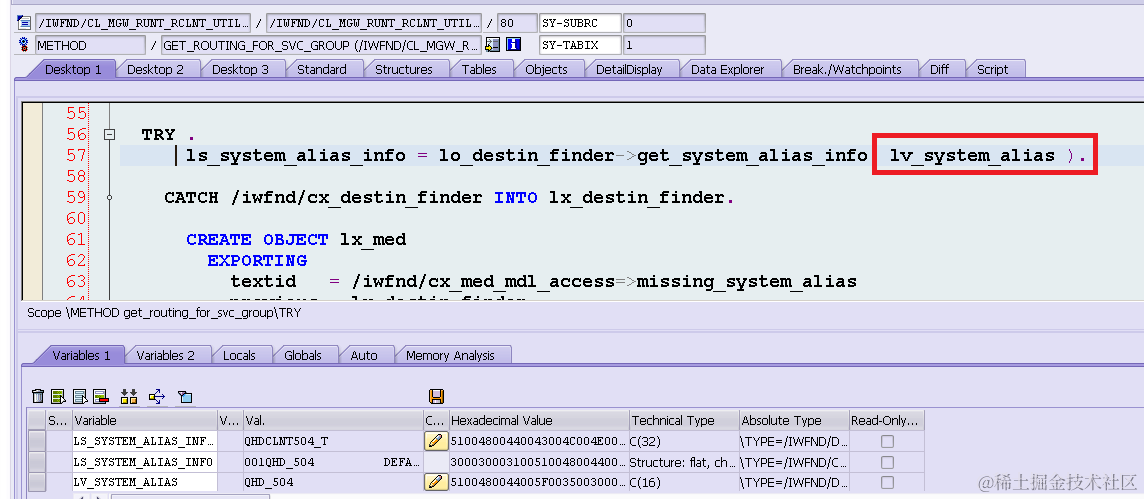
Task: Click the Variable column header
Action: [x=144, y=420]
